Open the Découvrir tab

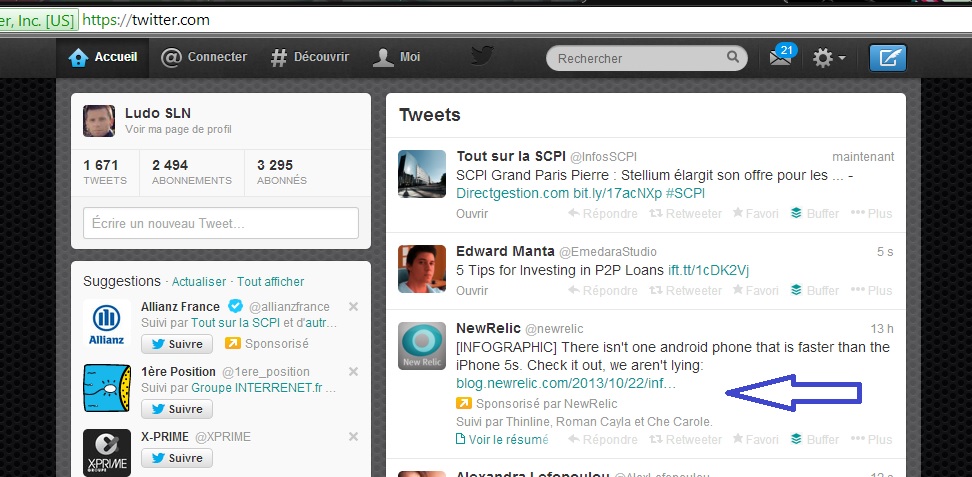(310, 58)
